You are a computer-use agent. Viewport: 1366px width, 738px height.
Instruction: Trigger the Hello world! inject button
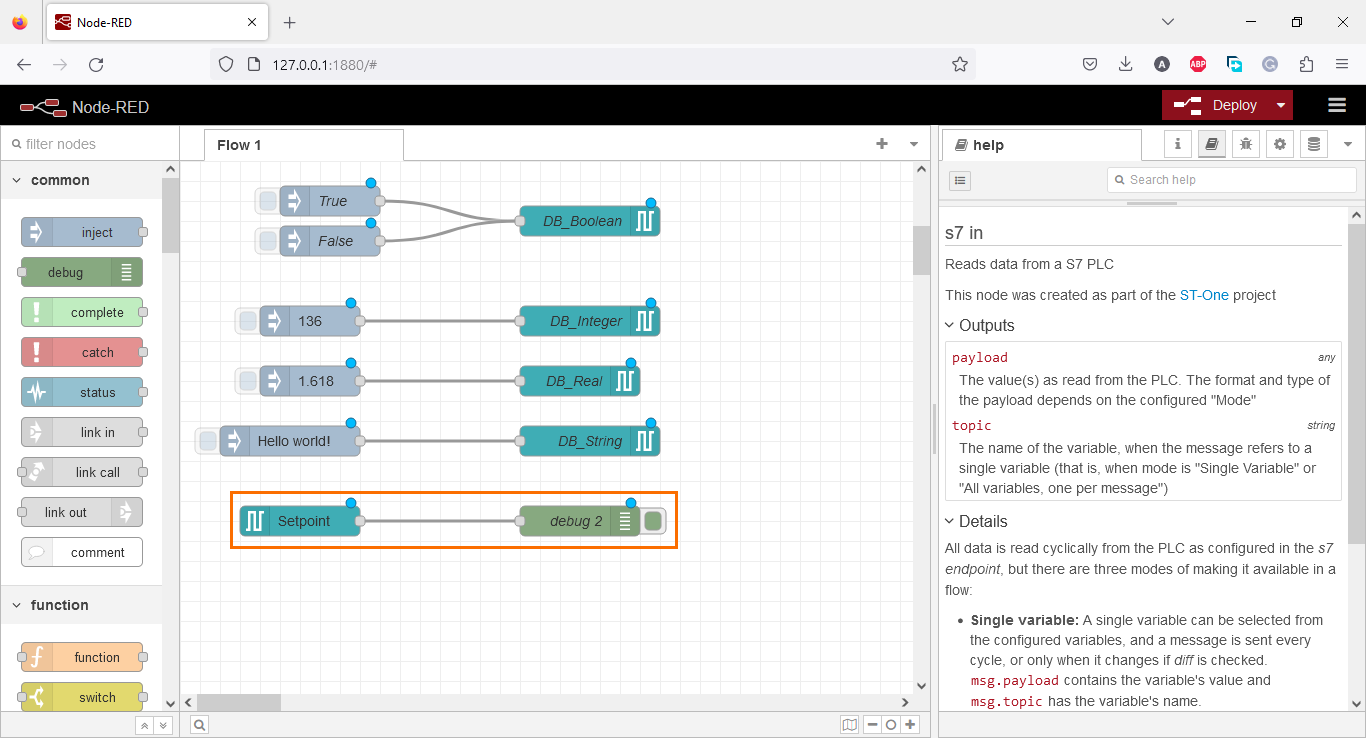pos(208,441)
